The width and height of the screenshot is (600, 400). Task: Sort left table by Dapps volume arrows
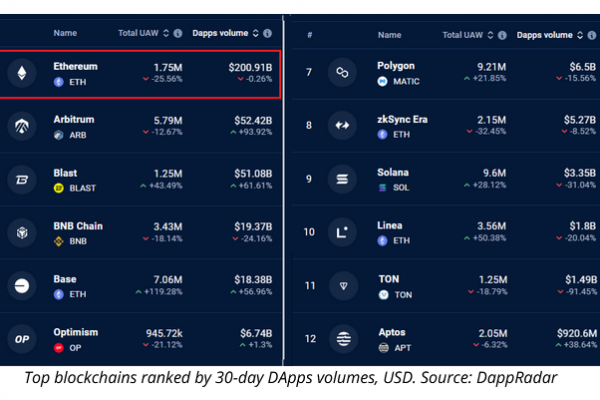point(256,33)
